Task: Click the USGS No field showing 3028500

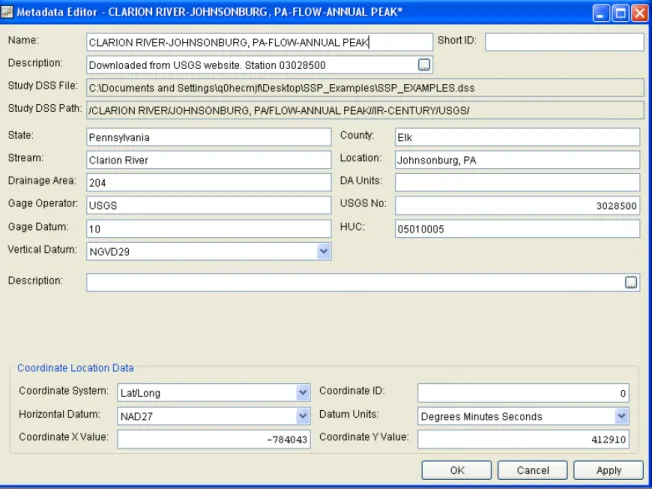Action: point(517,205)
